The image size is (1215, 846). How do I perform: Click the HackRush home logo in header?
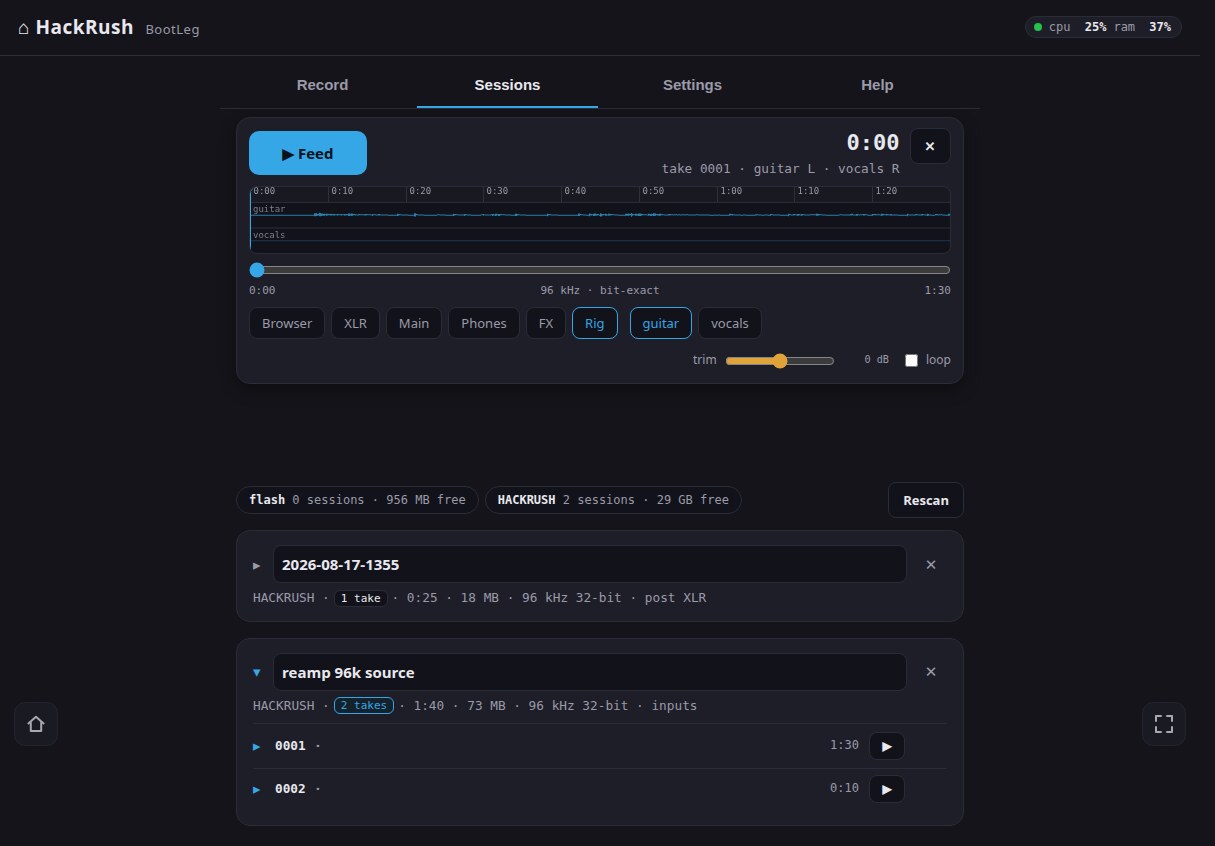[x=76, y=28]
